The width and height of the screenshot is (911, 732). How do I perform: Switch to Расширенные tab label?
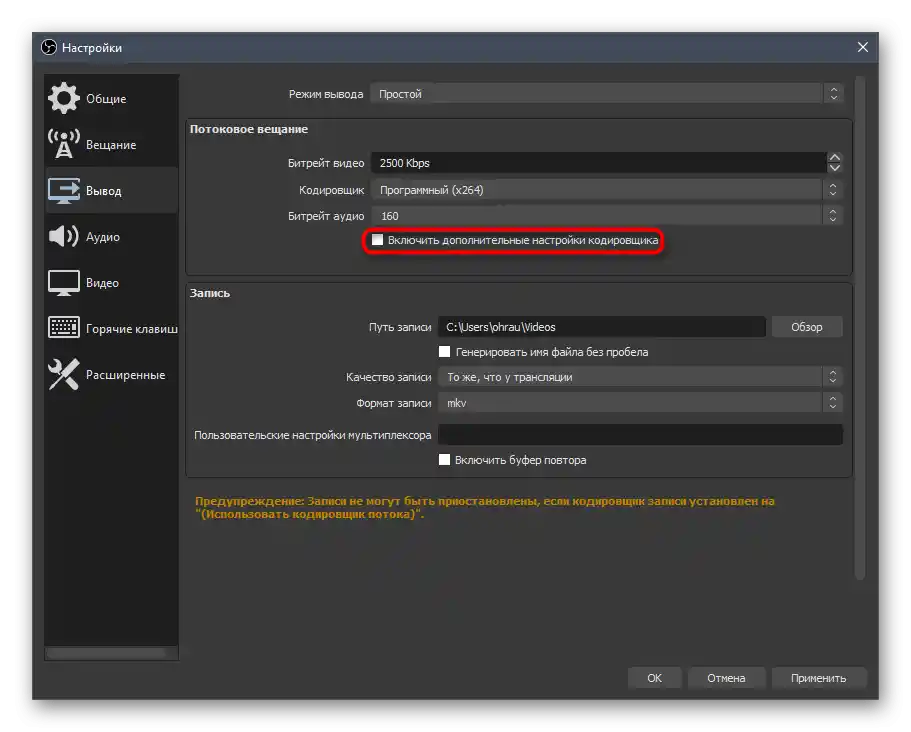coord(125,375)
